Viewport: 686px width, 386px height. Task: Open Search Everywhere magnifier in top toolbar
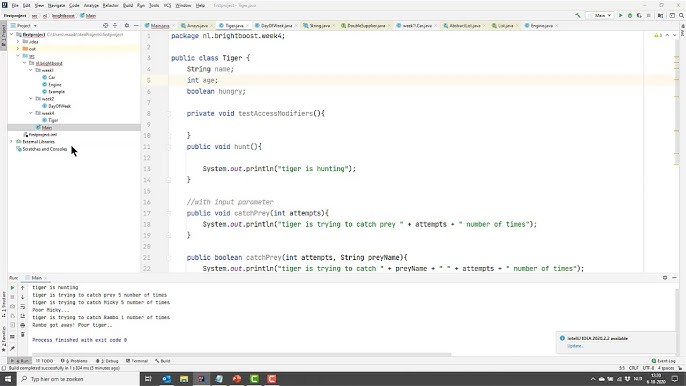[x=681, y=15]
